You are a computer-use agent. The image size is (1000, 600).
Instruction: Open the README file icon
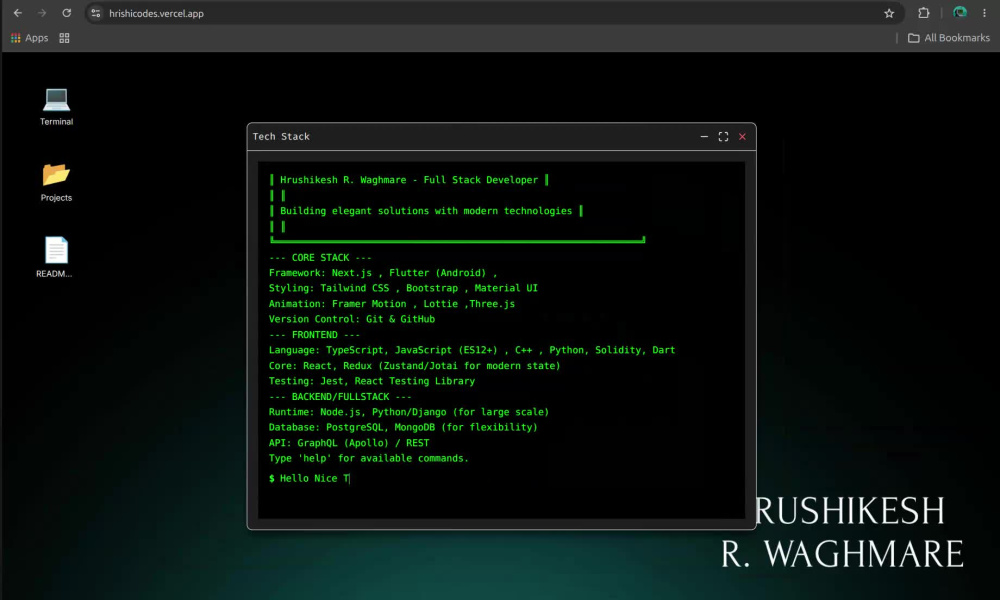pyautogui.click(x=55, y=257)
